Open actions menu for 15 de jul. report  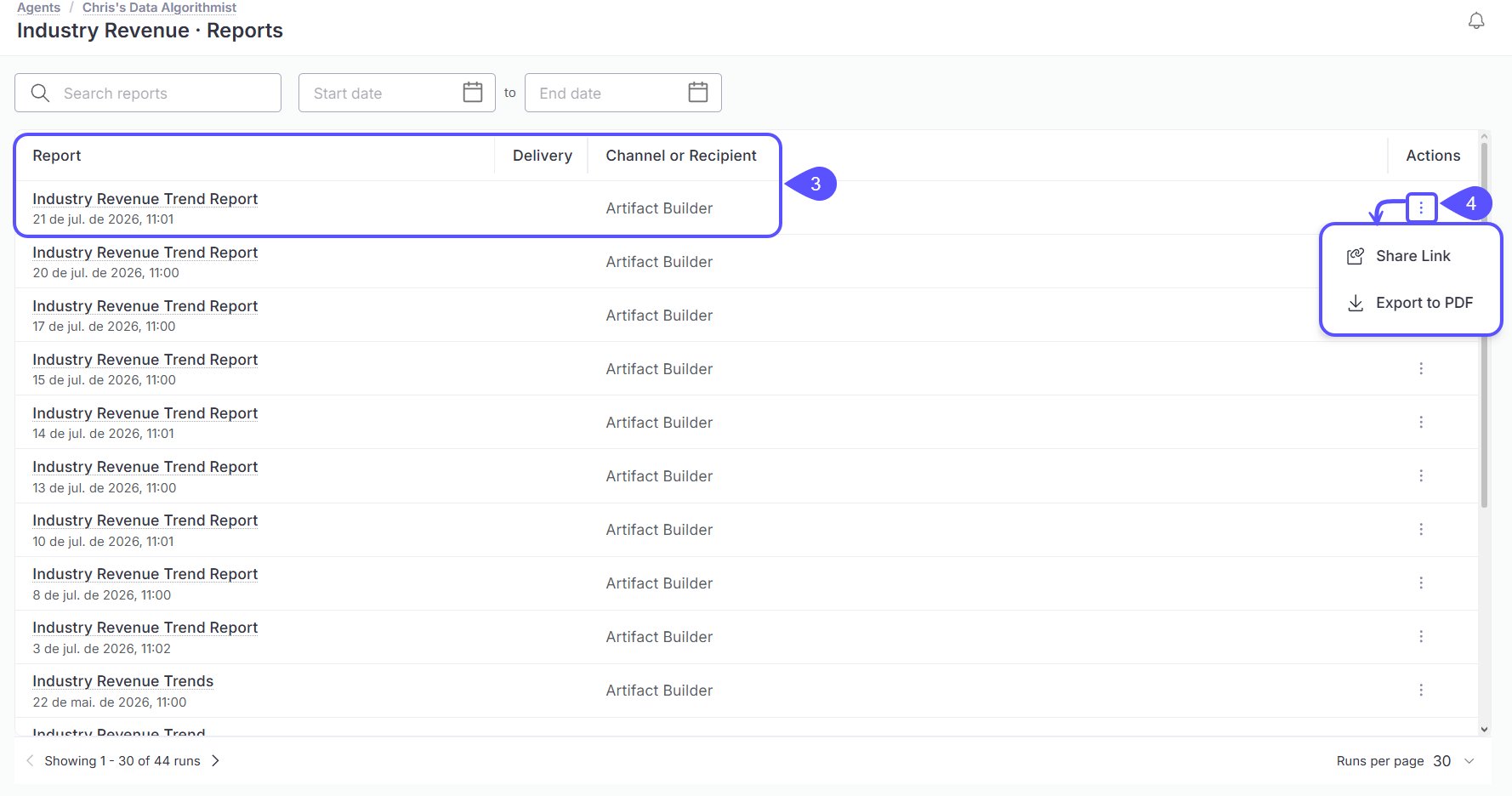click(x=1421, y=368)
